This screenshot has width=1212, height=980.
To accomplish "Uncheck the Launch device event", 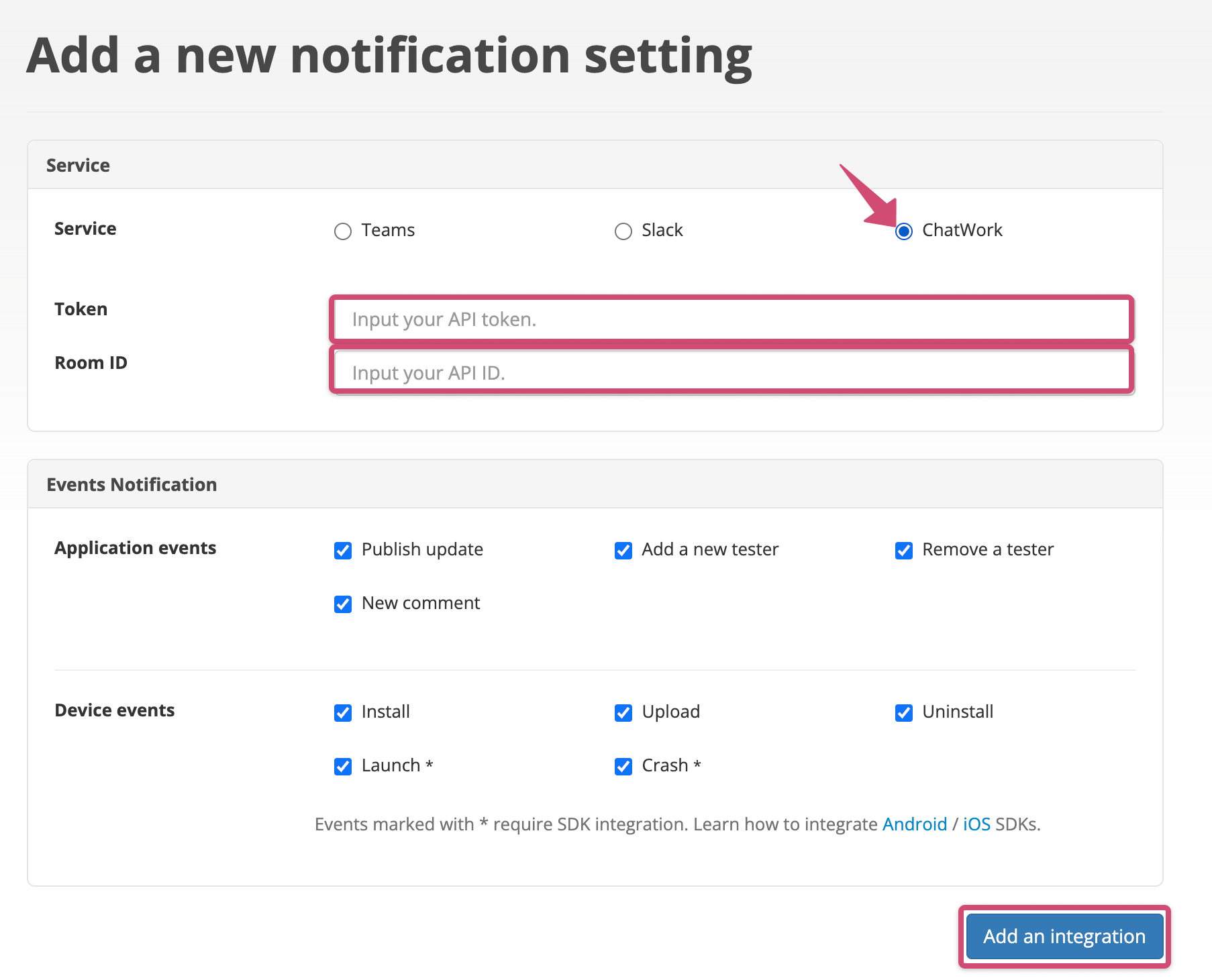I will pos(343,766).
